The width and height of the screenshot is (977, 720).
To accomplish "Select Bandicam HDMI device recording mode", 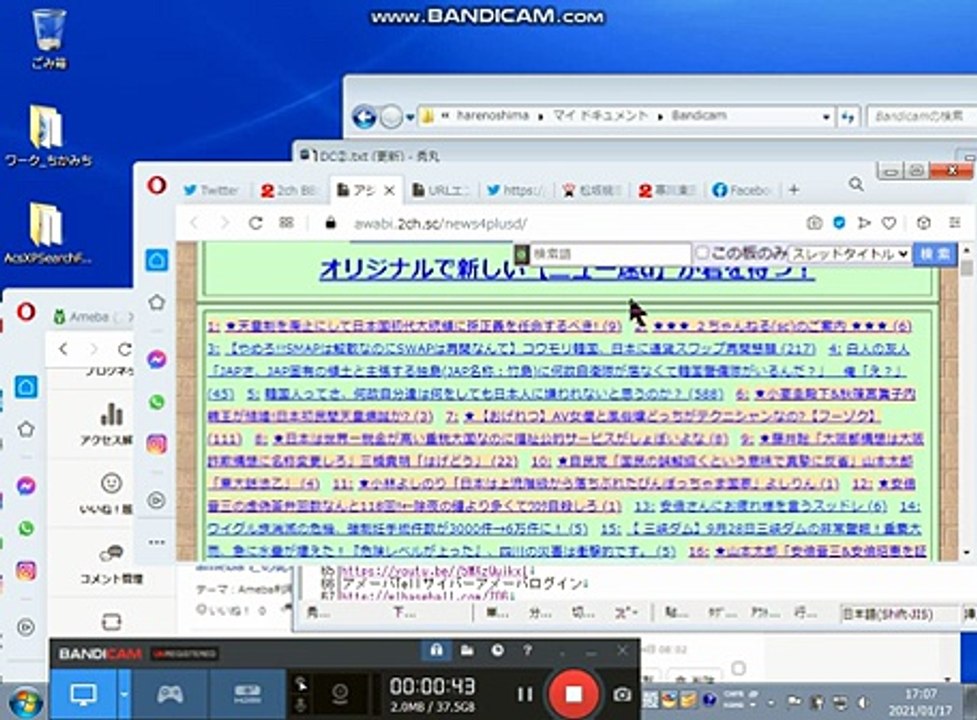I will click(247, 694).
